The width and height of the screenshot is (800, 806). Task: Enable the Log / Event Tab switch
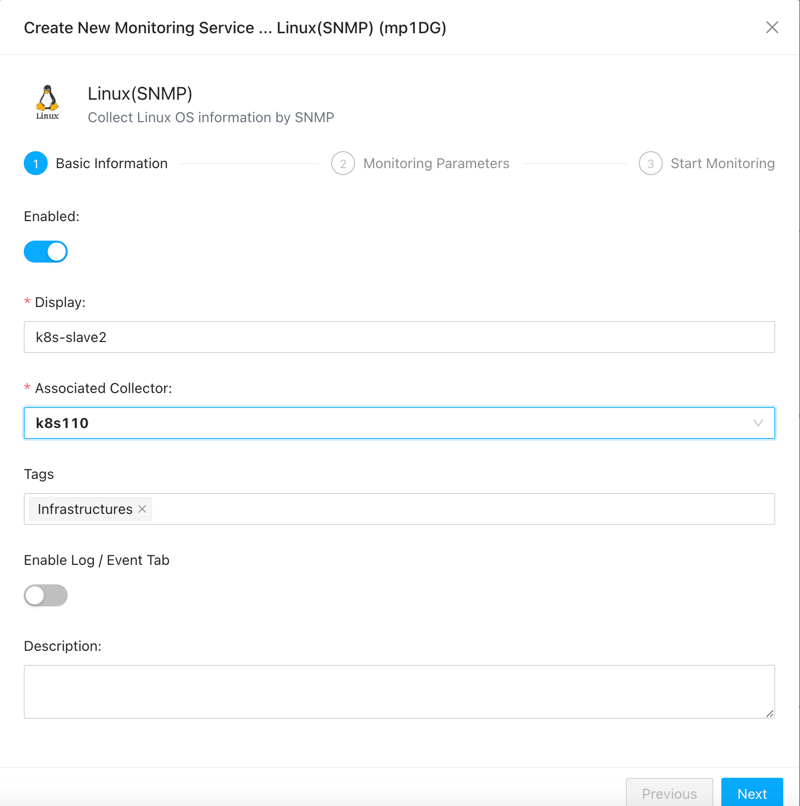(46, 595)
